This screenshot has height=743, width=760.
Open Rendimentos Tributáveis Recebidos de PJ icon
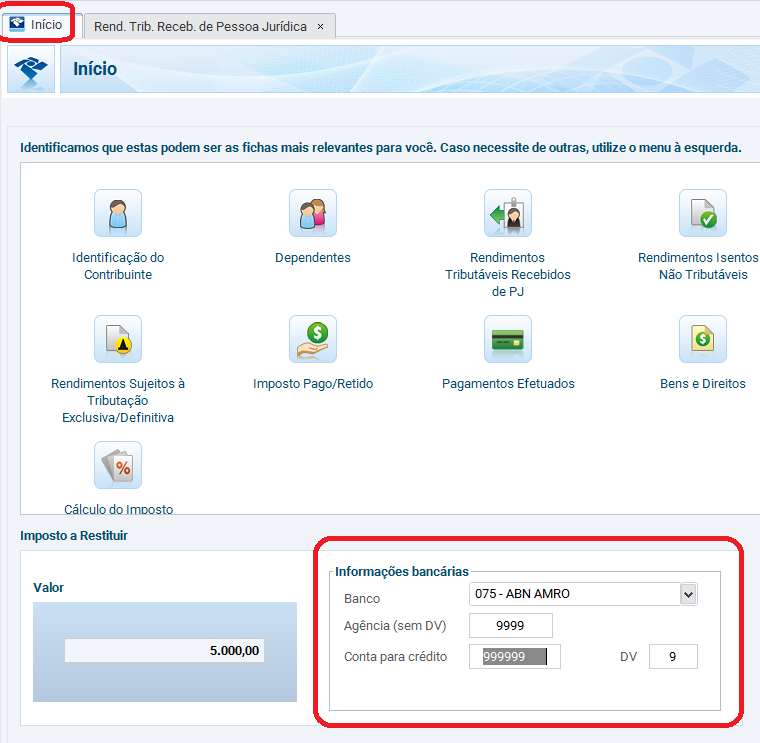(507, 213)
